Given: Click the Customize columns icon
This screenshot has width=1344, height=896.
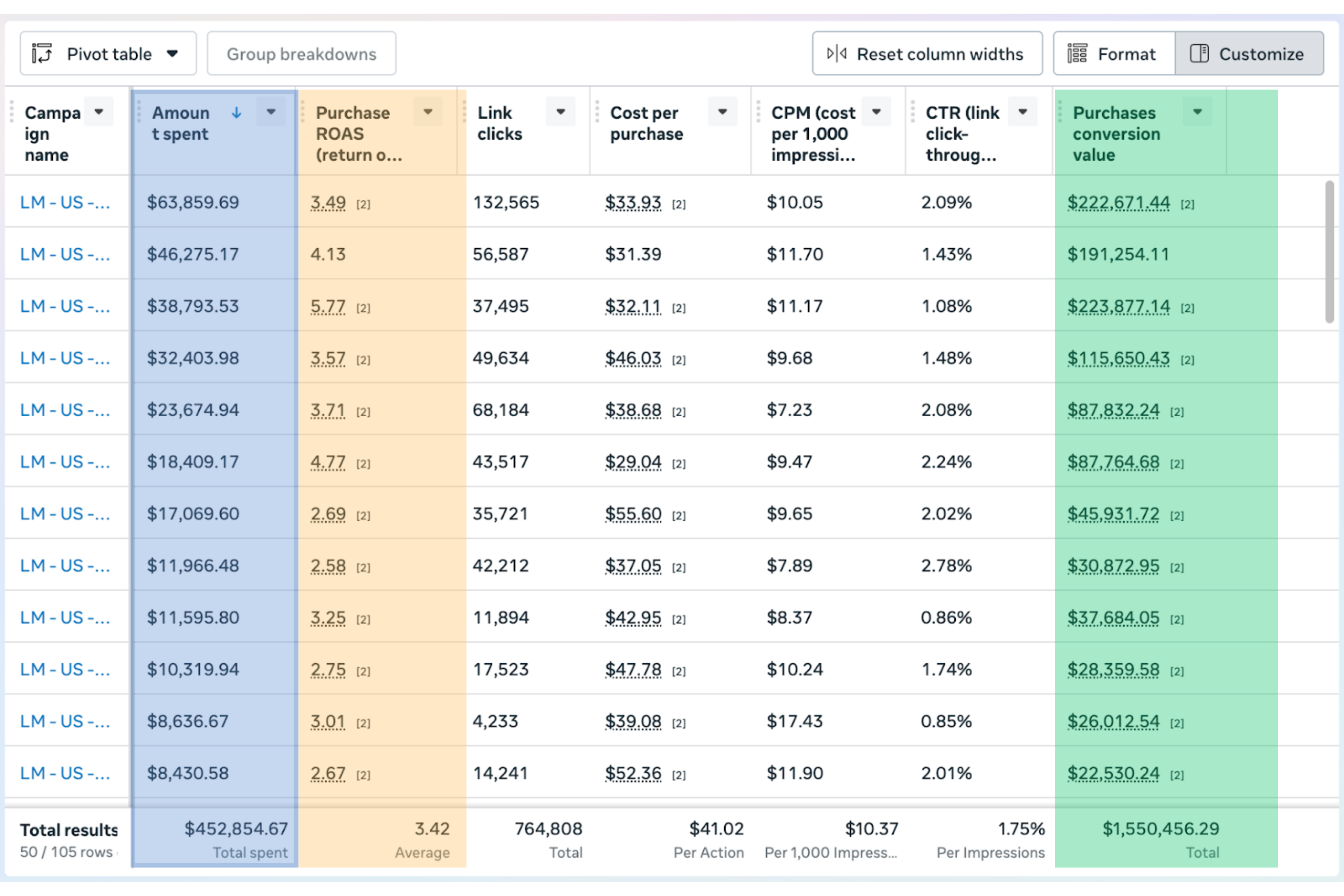Looking at the screenshot, I should coord(1199,54).
